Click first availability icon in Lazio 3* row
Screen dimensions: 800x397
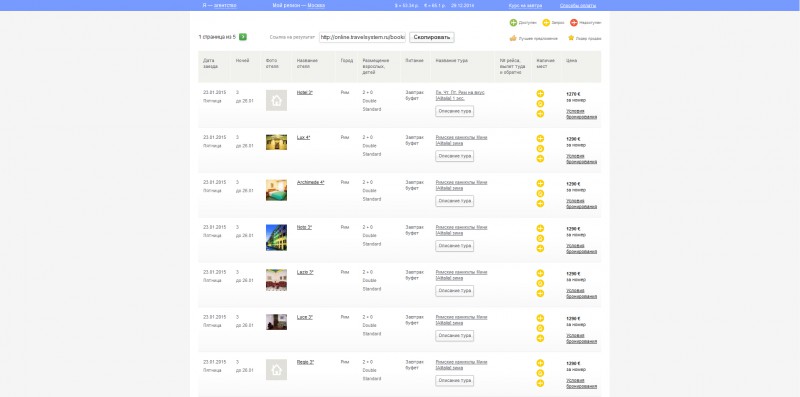(540, 273)
